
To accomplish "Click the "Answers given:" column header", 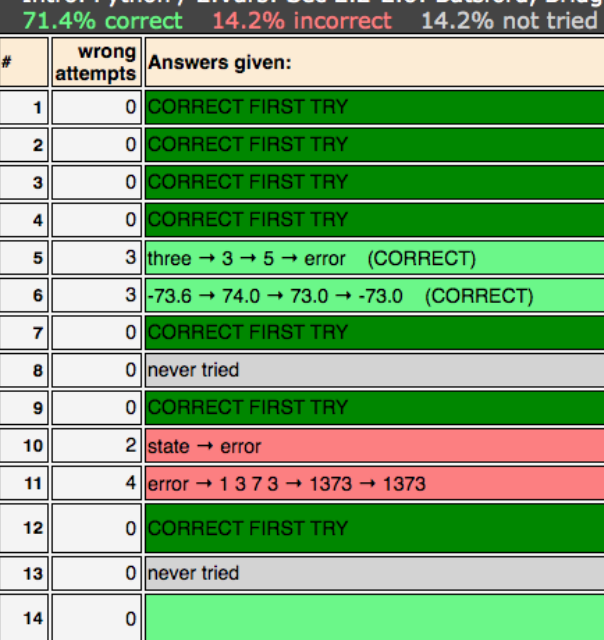I will 219,62.
